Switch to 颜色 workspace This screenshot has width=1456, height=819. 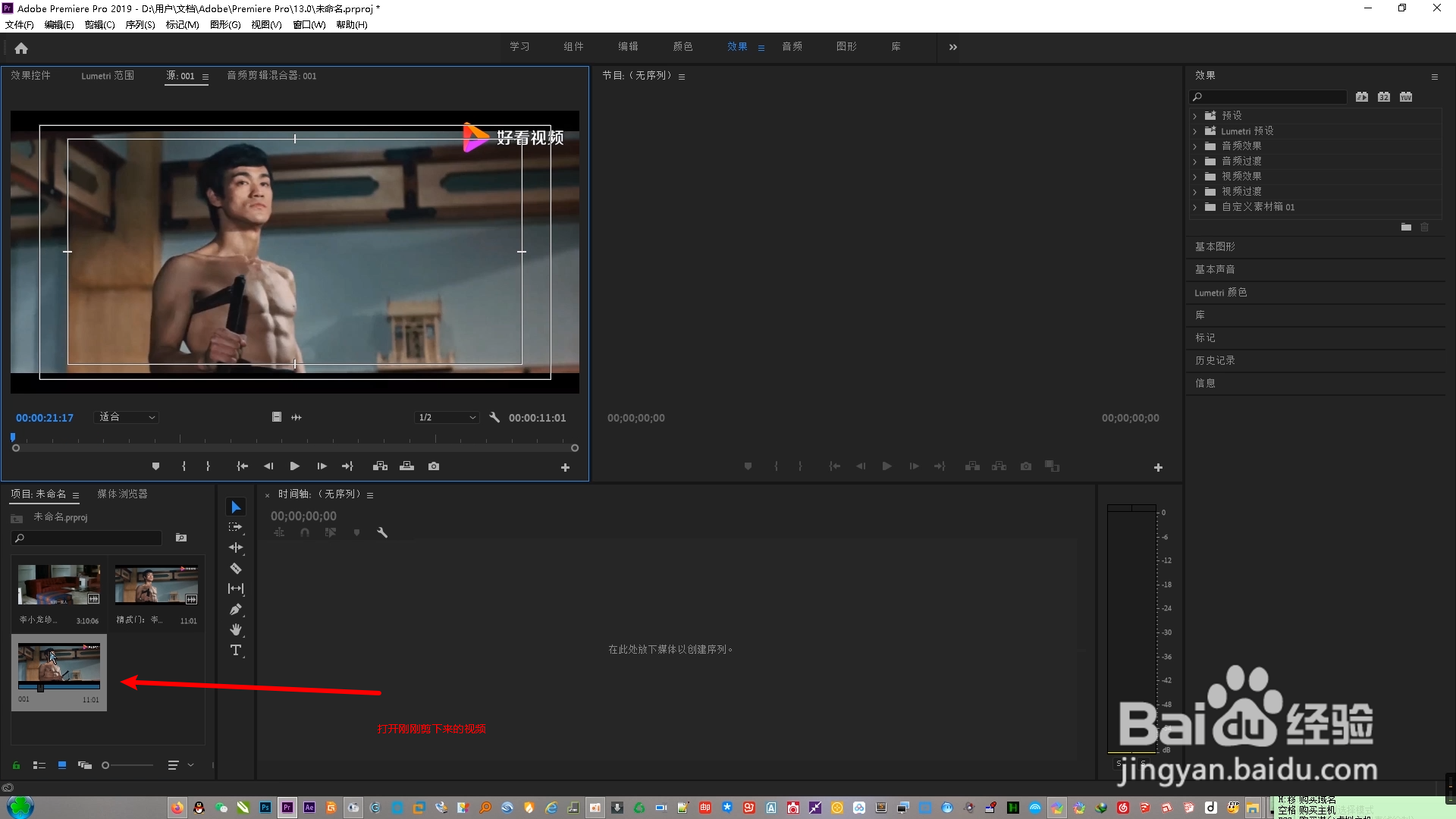point(683,47)
